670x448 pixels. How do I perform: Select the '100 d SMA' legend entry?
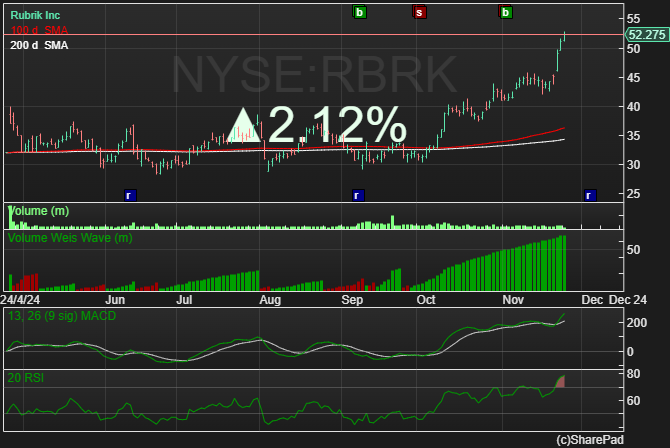[x=39, y=30]
